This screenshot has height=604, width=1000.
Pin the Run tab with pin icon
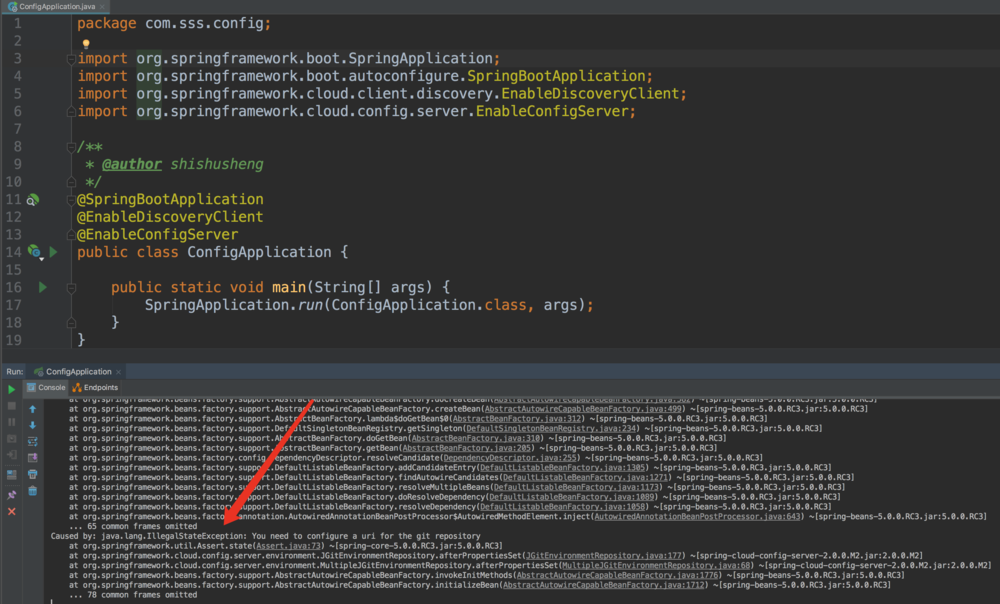point(11,494)
